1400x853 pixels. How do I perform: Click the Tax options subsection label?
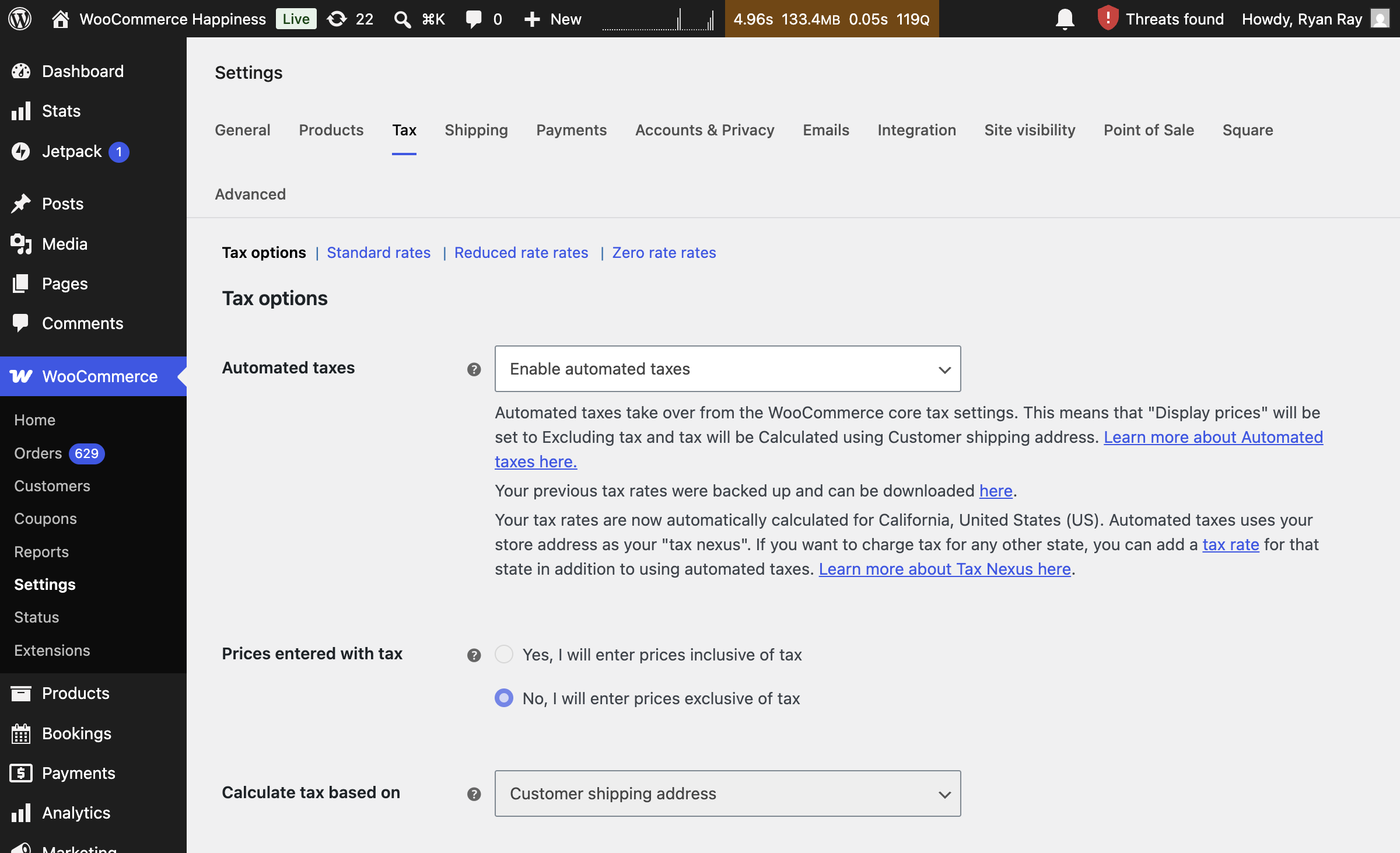[x=264, y=253]
